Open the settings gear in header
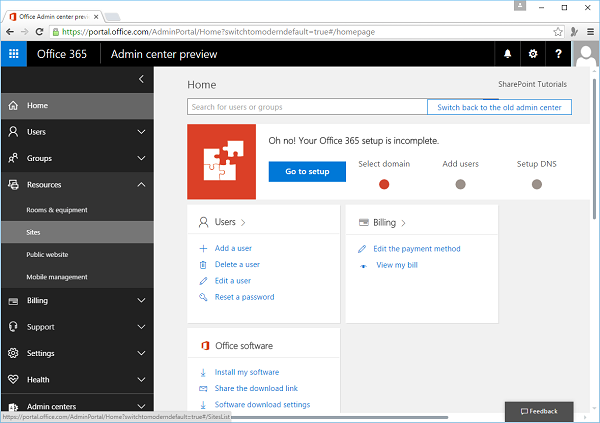This screenshot has height=423, width=600. (x=533, y=54)
